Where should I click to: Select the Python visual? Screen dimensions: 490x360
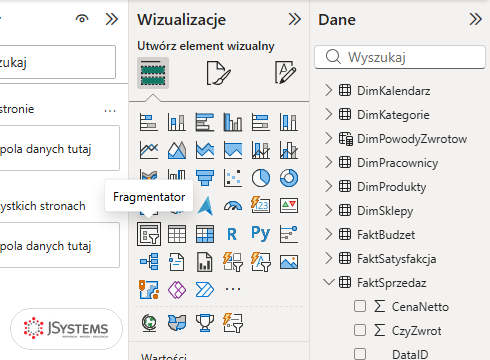[261, 234]
